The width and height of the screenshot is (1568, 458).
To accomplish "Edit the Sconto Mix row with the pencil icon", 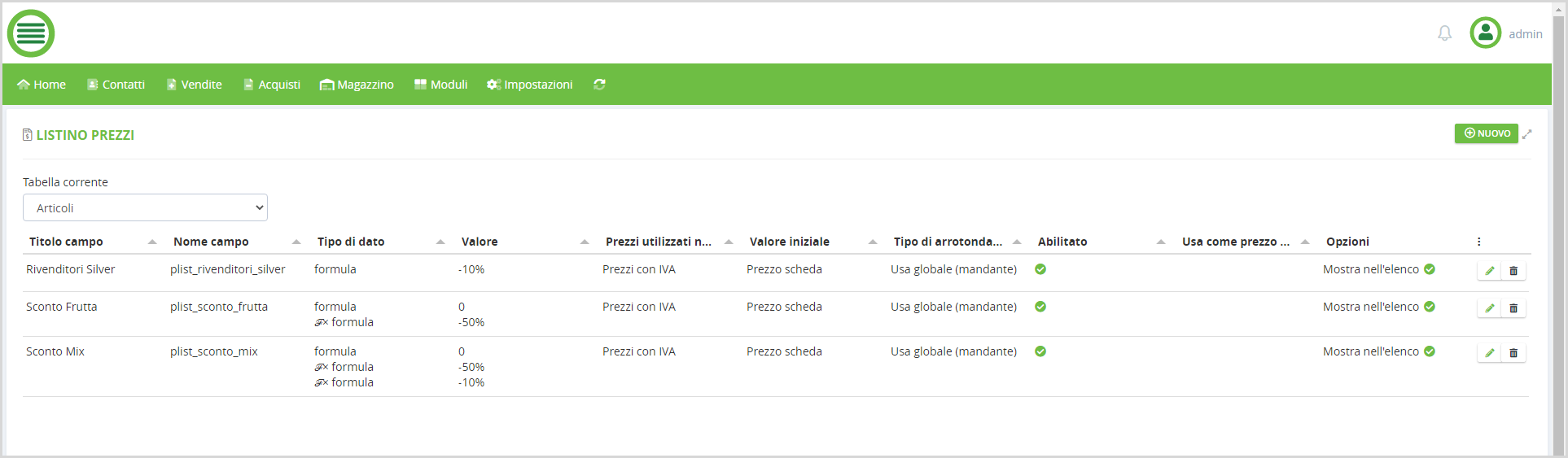I will [x=1489, y=353].
